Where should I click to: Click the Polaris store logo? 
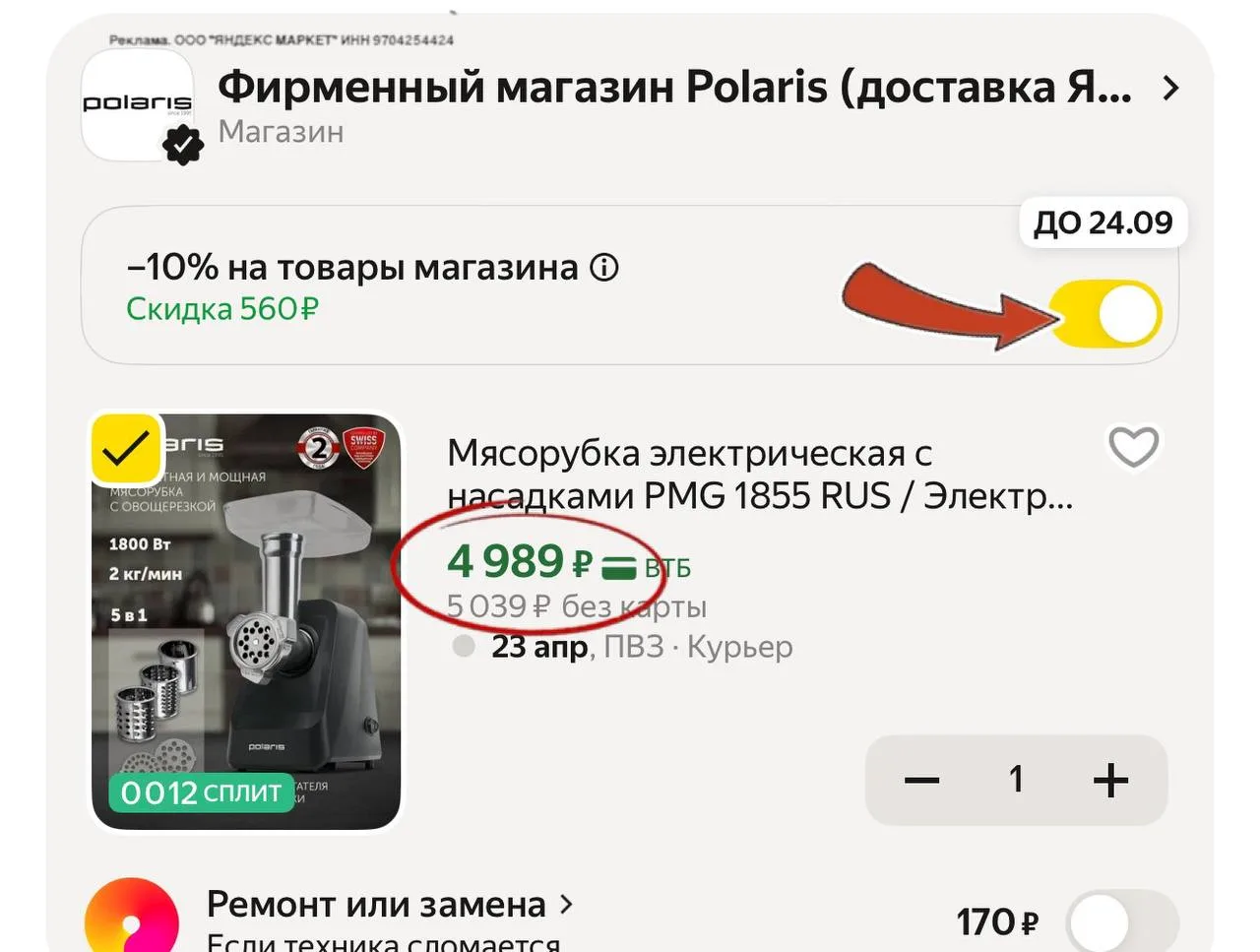tap(137, 105)
